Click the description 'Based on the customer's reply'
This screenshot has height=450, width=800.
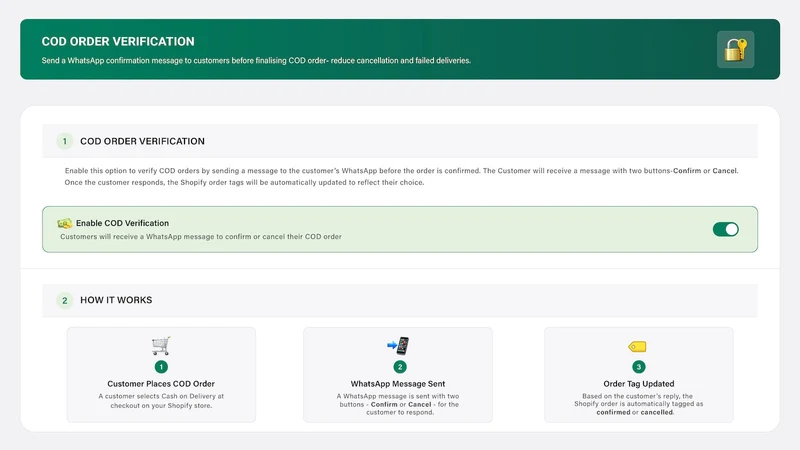pos(639,404)
